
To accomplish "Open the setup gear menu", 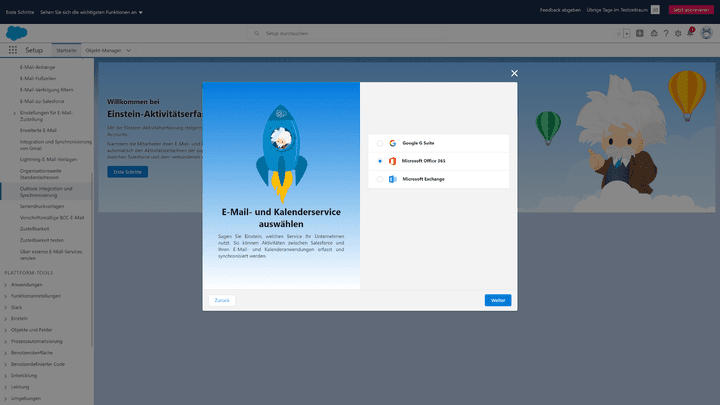I will coord(678,33).
